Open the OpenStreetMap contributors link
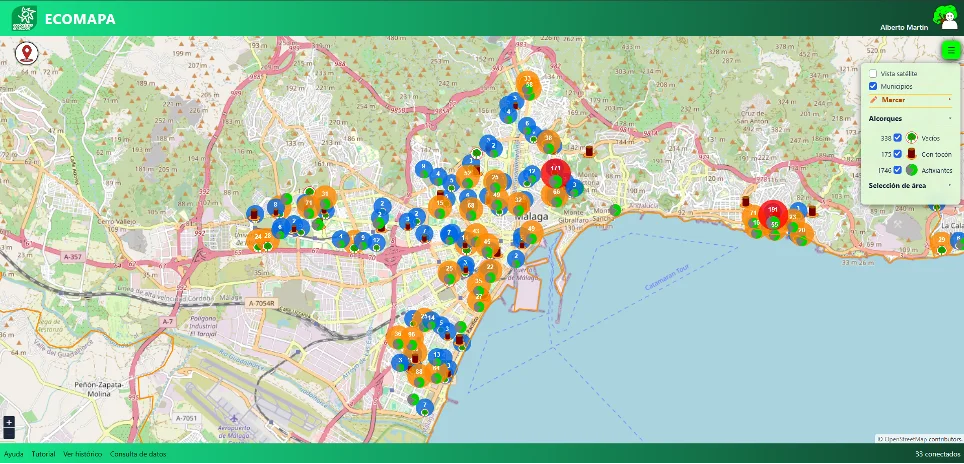The image size is (964, 464). click(x=921, y=439)
